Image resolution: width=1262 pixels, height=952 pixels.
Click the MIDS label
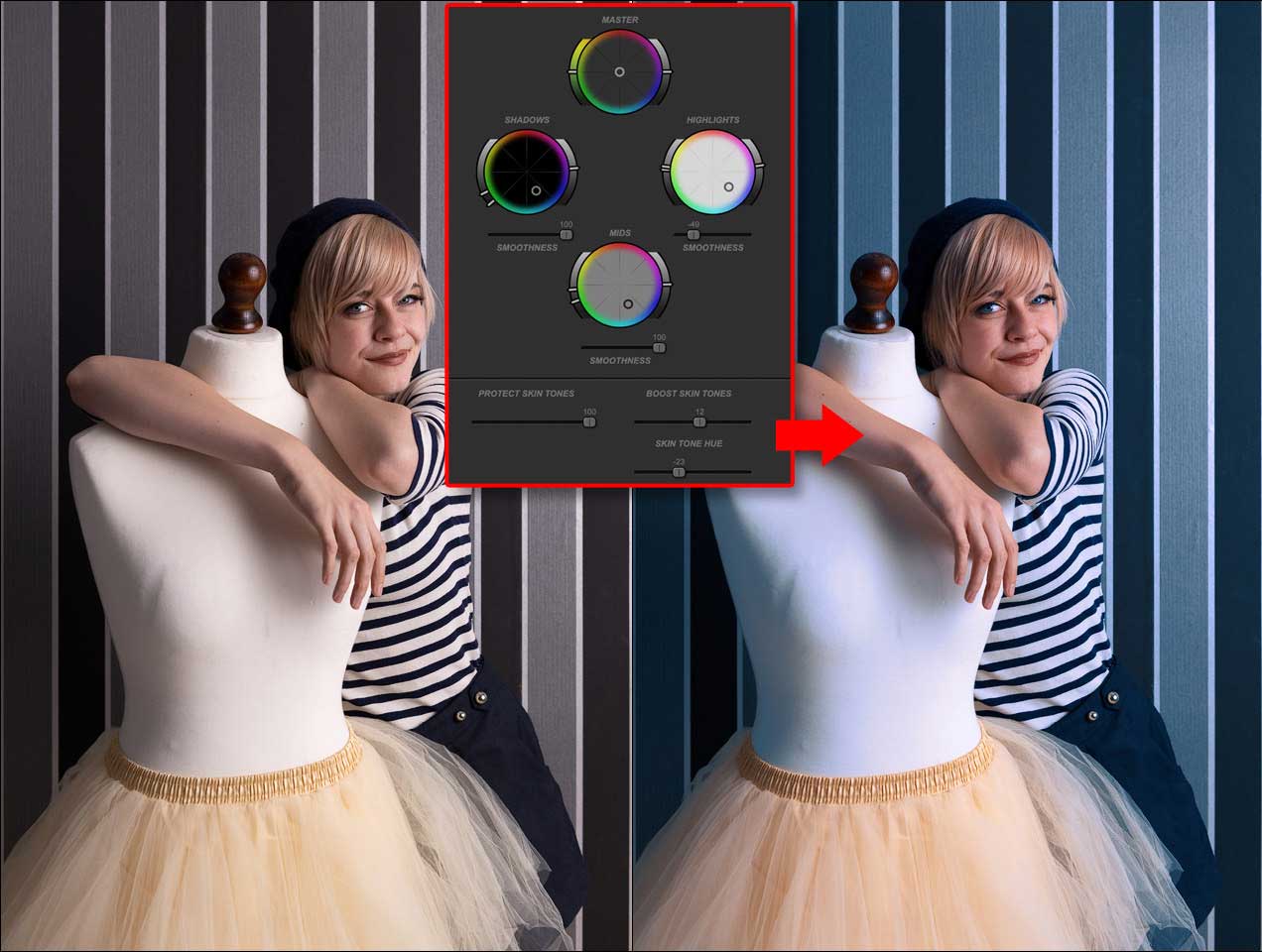pyautogui.click(x=620, y=233)
